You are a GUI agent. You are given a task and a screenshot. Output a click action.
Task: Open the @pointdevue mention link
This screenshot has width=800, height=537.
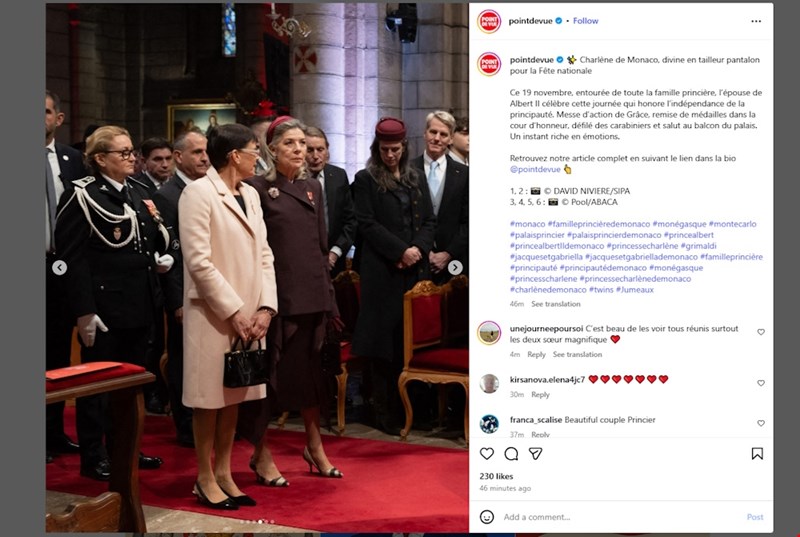[535, 169]
